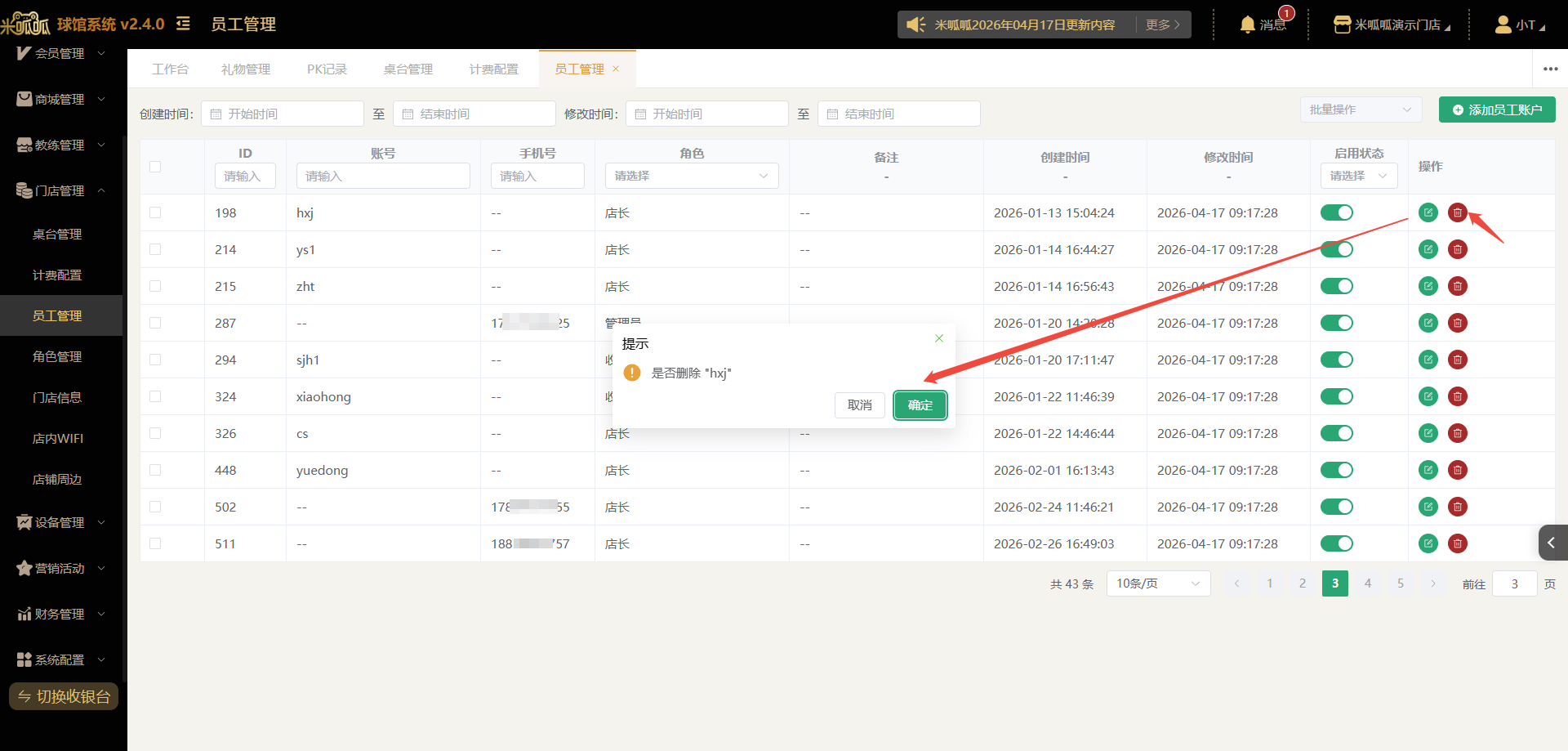Click the user avatar icon for 小T

click(x=1503, y=25)
